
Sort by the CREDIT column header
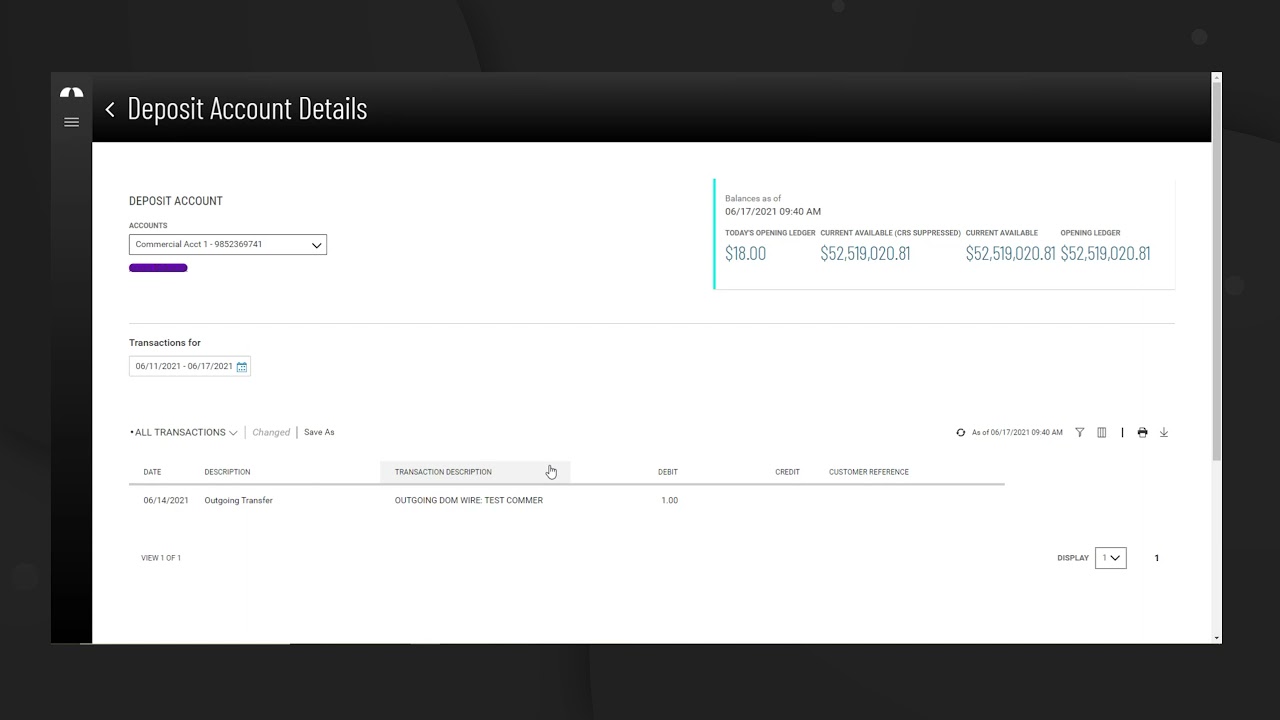click(x=787, y=472)
